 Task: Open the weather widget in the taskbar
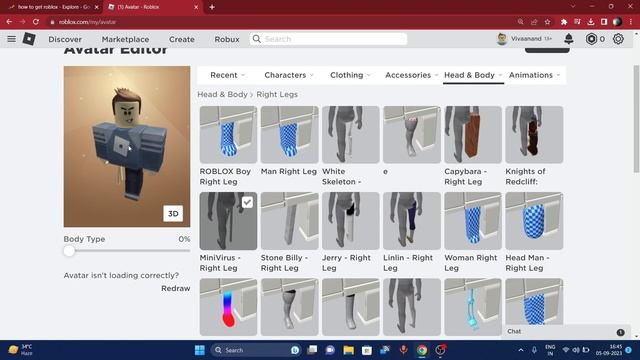(20, 350)
